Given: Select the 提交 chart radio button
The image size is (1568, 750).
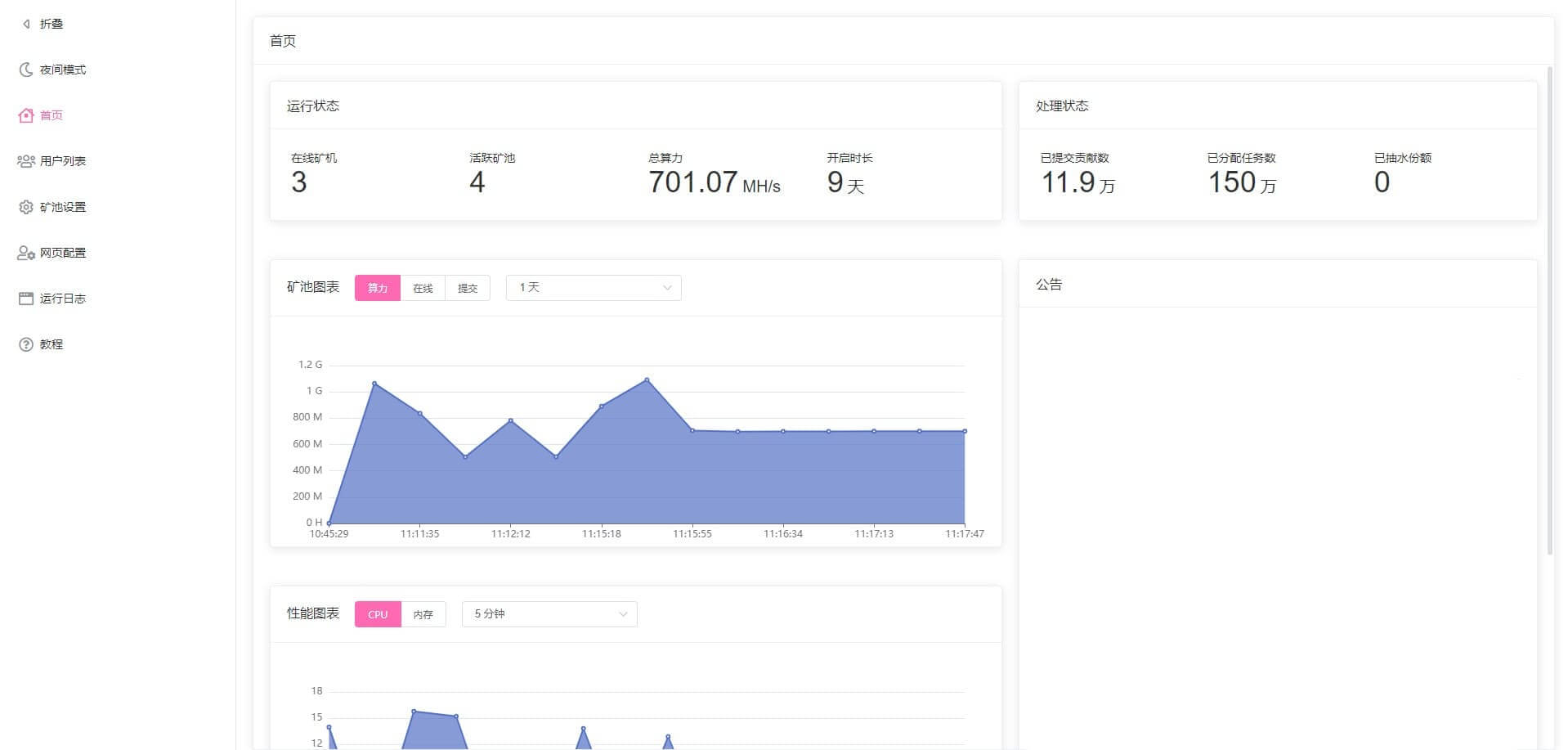Looking at the screenshot, I should [468, 288].
